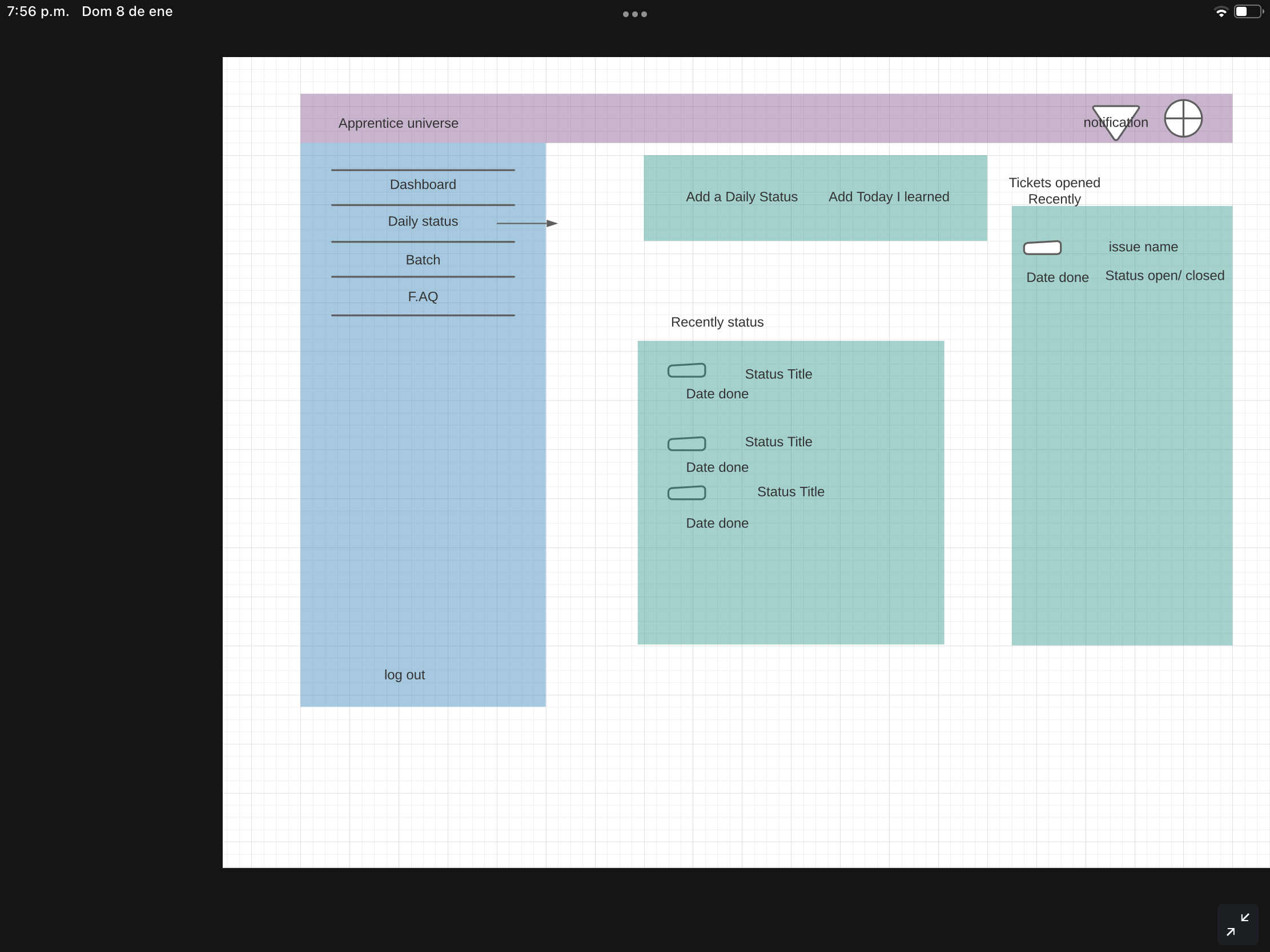
Task: Click the white pill beside issue name
Action: click(x=1042, y=248)
